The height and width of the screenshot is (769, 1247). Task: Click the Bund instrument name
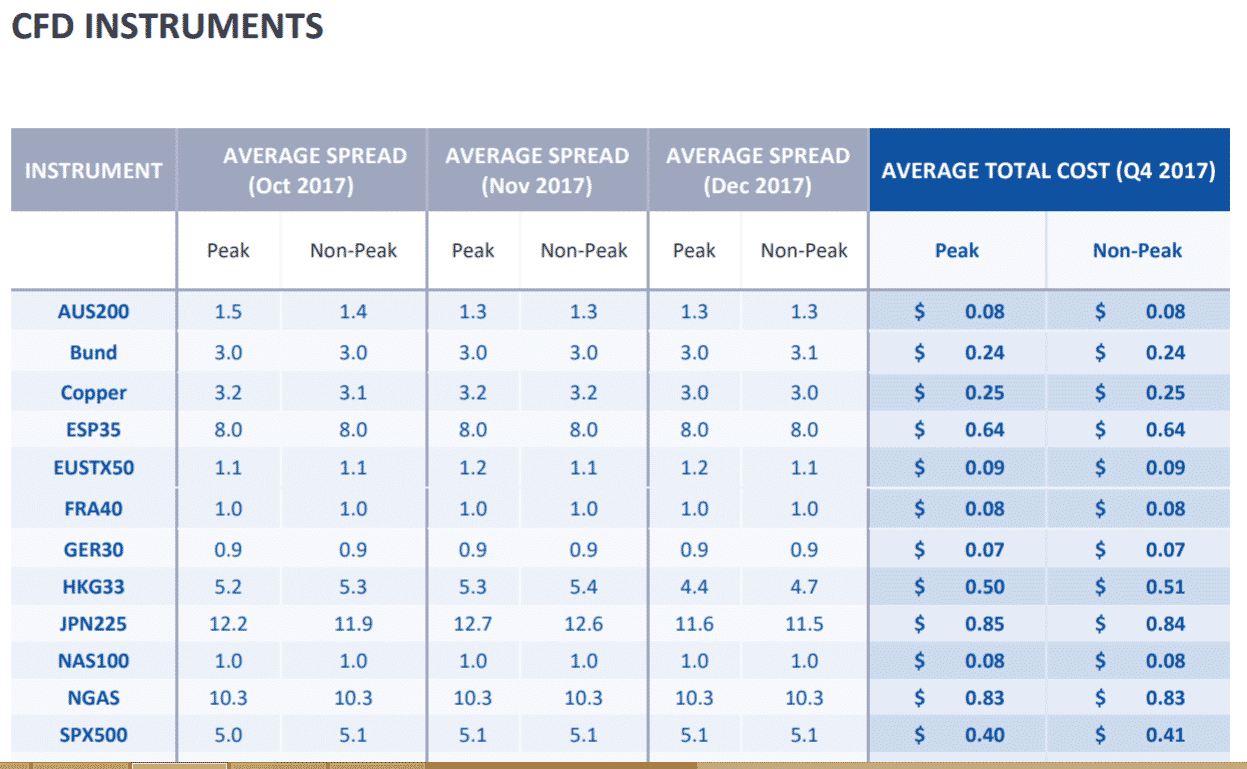93,353
